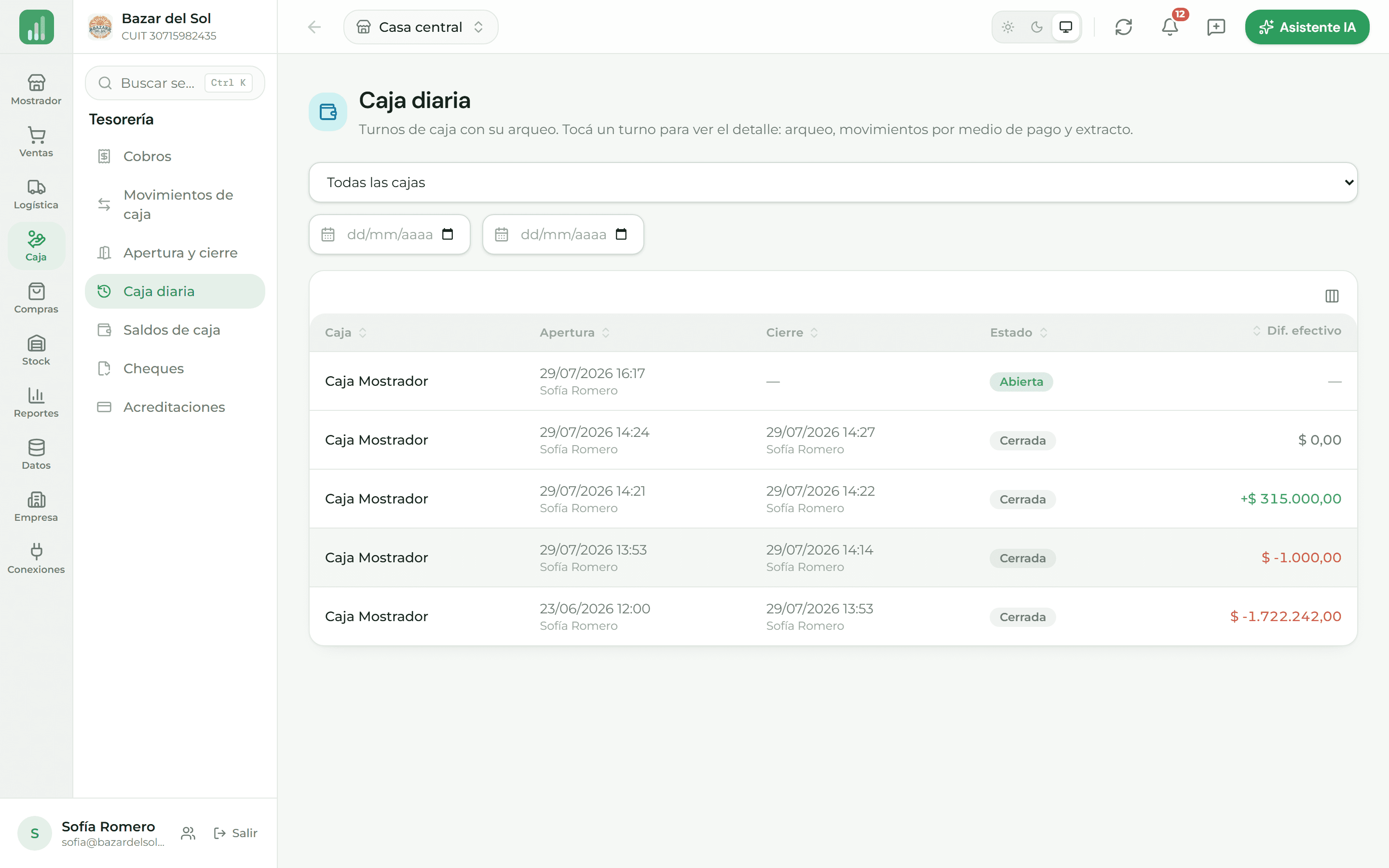This screenshot has height=868, width=1389.
Task: Open Acreditaciones menu item
Action: 175,407
